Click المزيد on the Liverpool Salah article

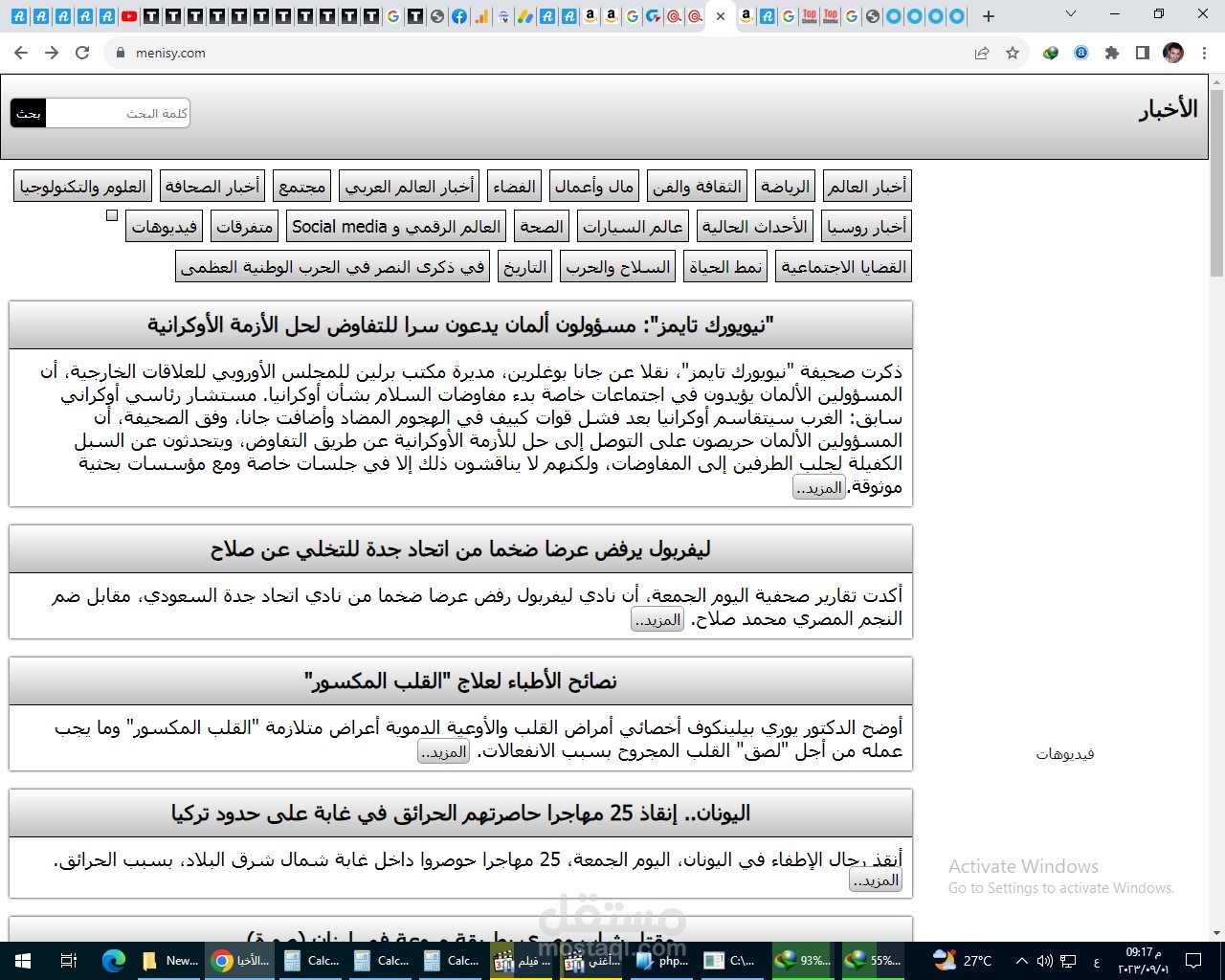pyautogui.click(x=657, y=620)
